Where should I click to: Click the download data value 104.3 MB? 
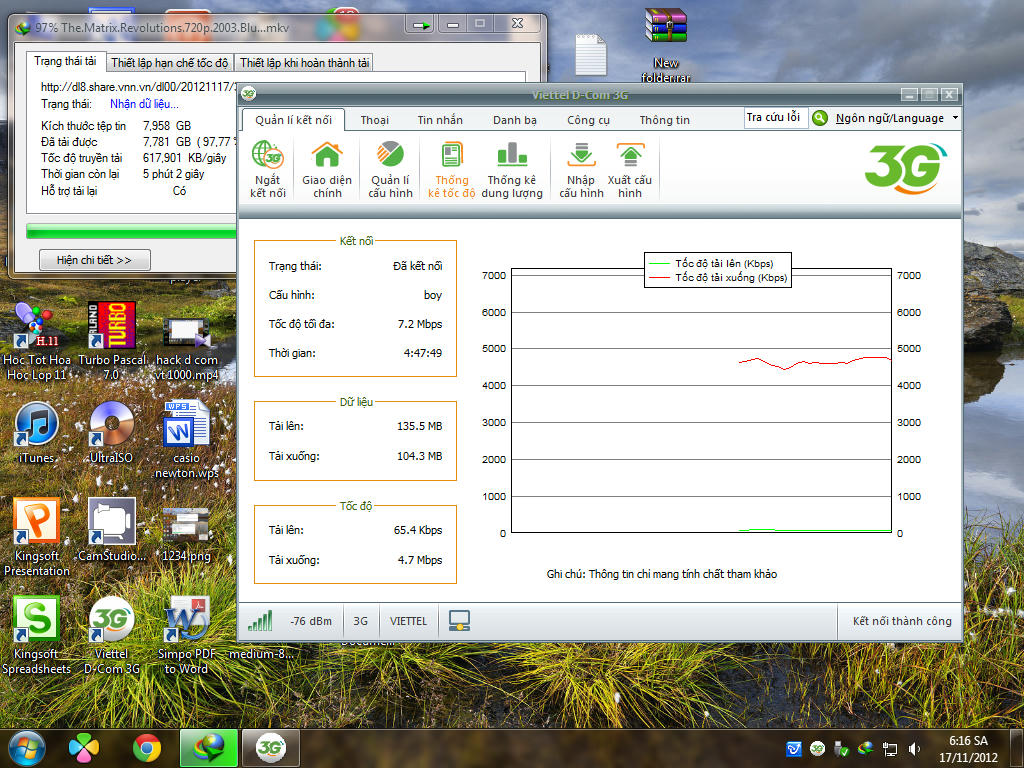419,456
